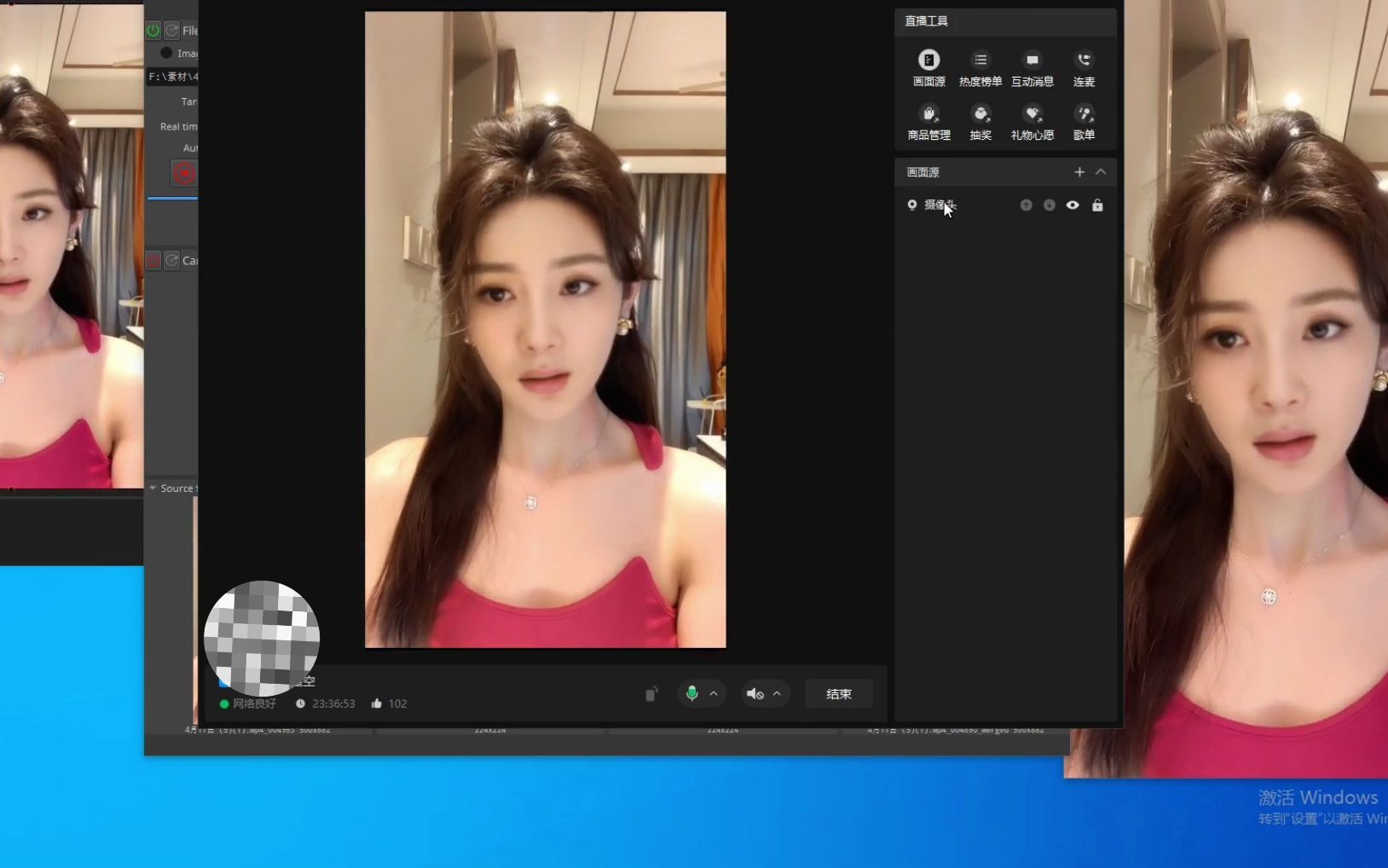The image size is (1388, 868).
Task: Add a new source with the plus icon
Action: (x=1079, y=172)
